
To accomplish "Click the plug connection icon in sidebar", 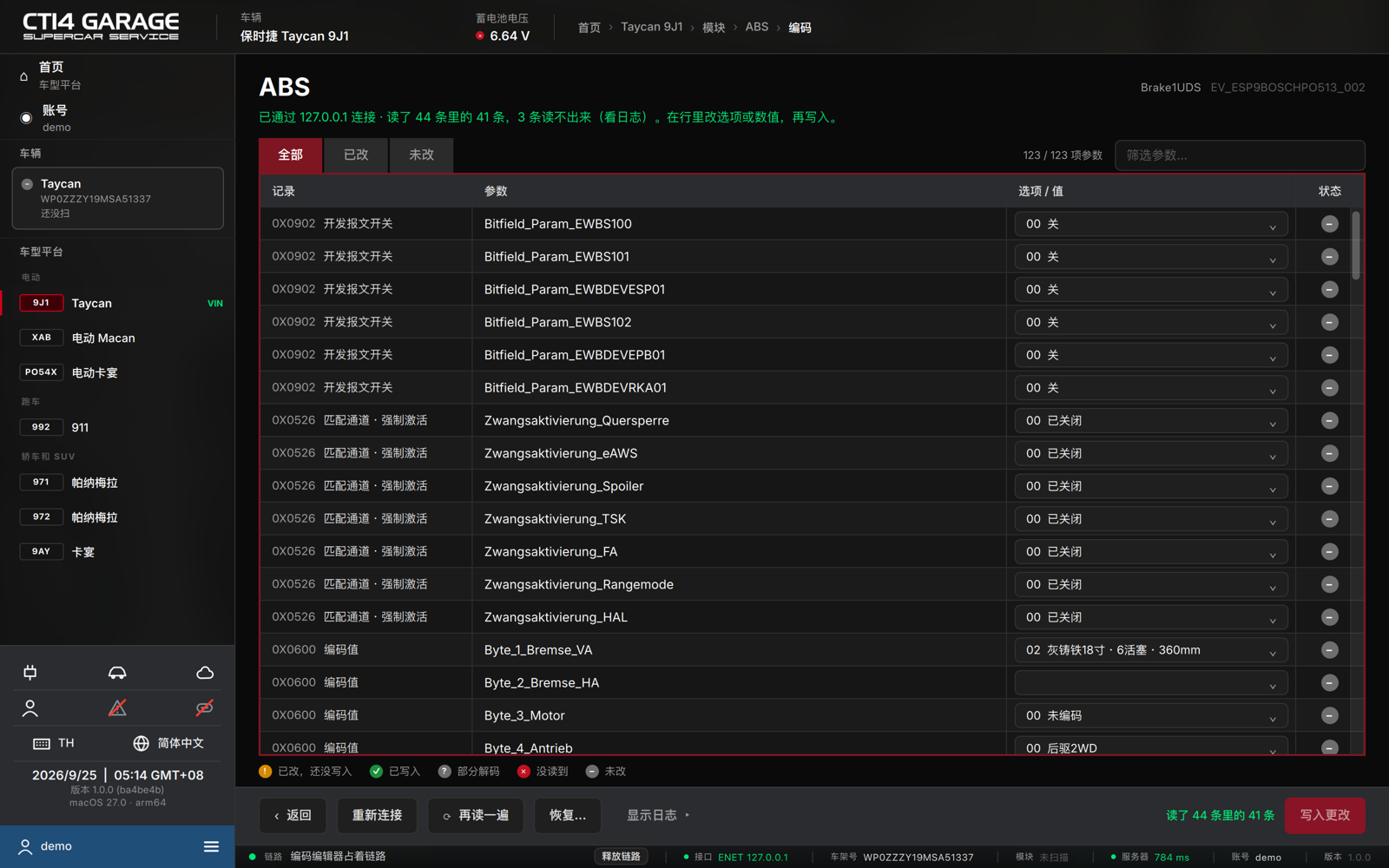I will point(30,673).
